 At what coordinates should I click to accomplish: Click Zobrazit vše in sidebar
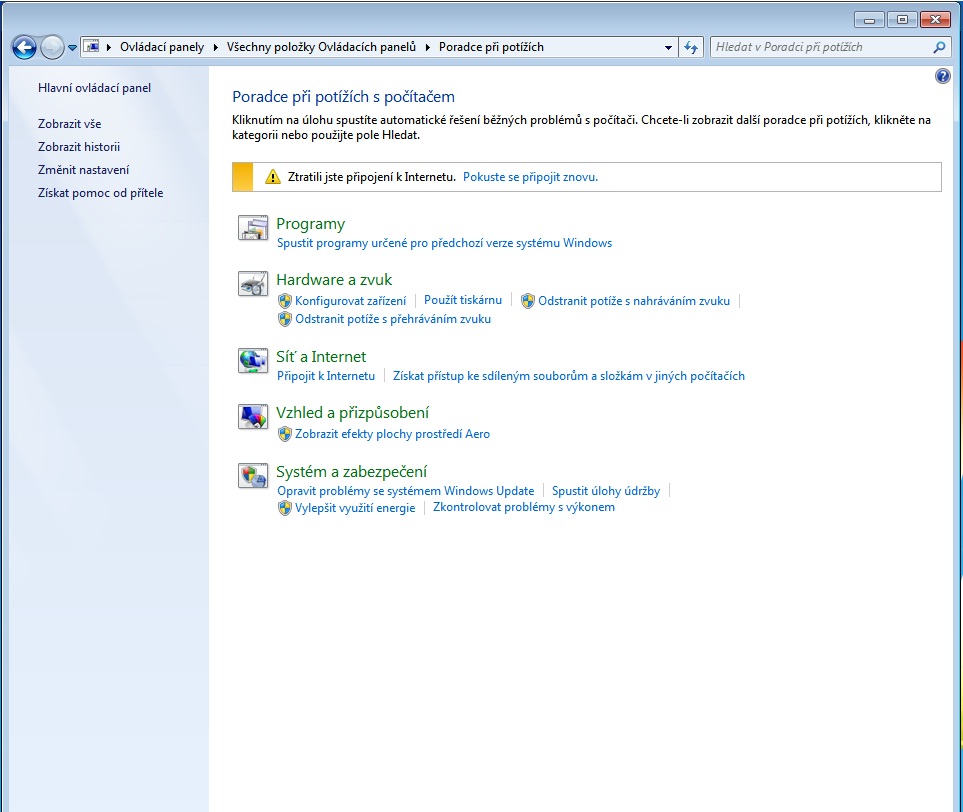pyautogui.click(x=69, y=123)
